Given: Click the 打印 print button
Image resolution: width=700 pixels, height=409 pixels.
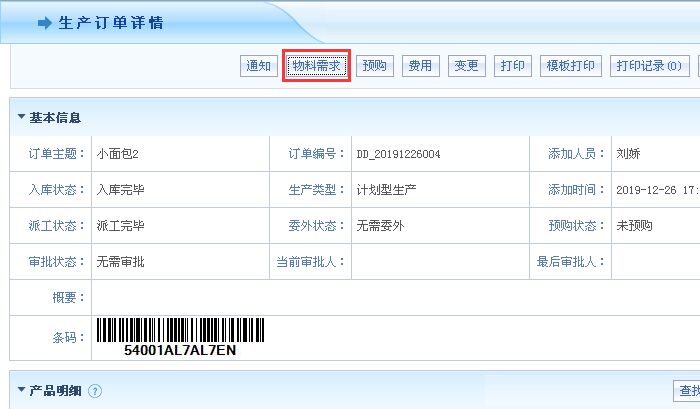Looking at the screenshot, I should (513, 67).
